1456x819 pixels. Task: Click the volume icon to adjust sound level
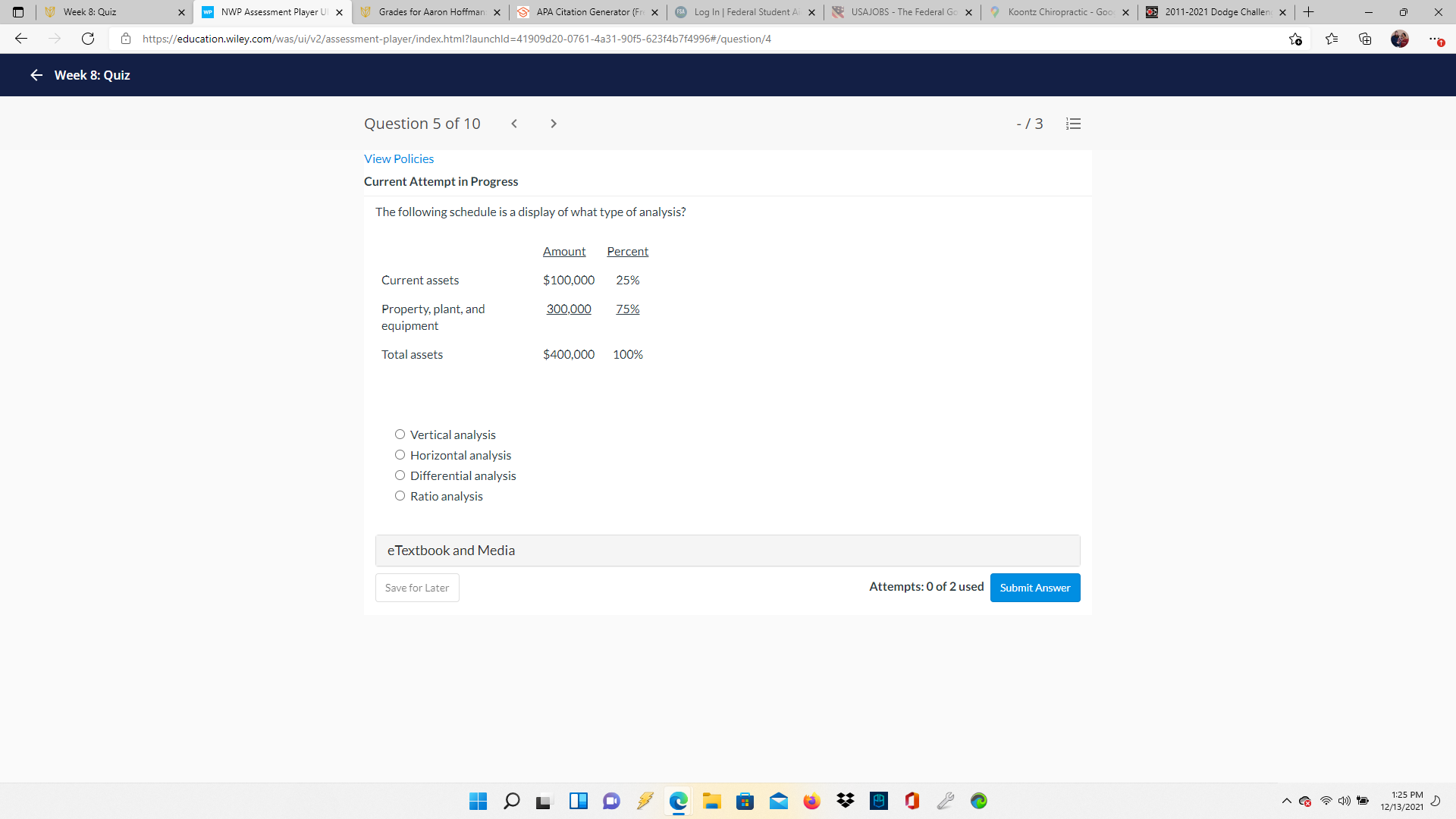[1345, 800]
